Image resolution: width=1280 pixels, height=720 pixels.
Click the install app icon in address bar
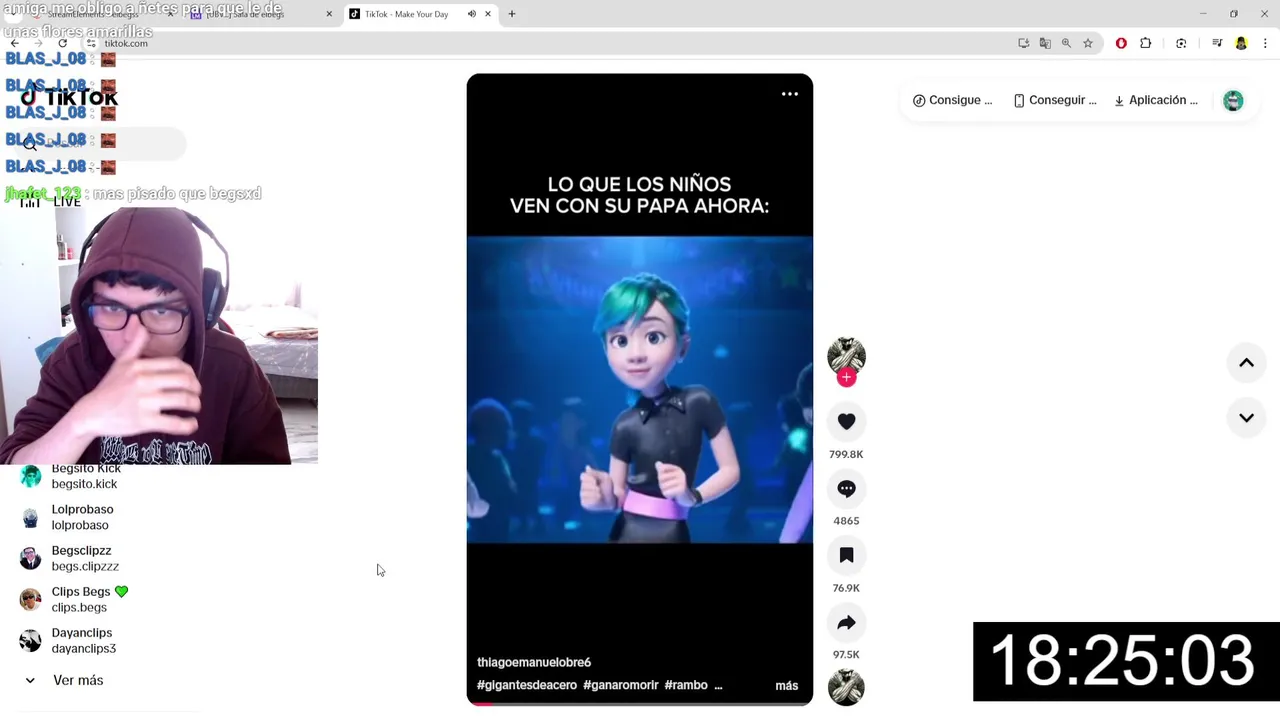tap(1023, 43)
